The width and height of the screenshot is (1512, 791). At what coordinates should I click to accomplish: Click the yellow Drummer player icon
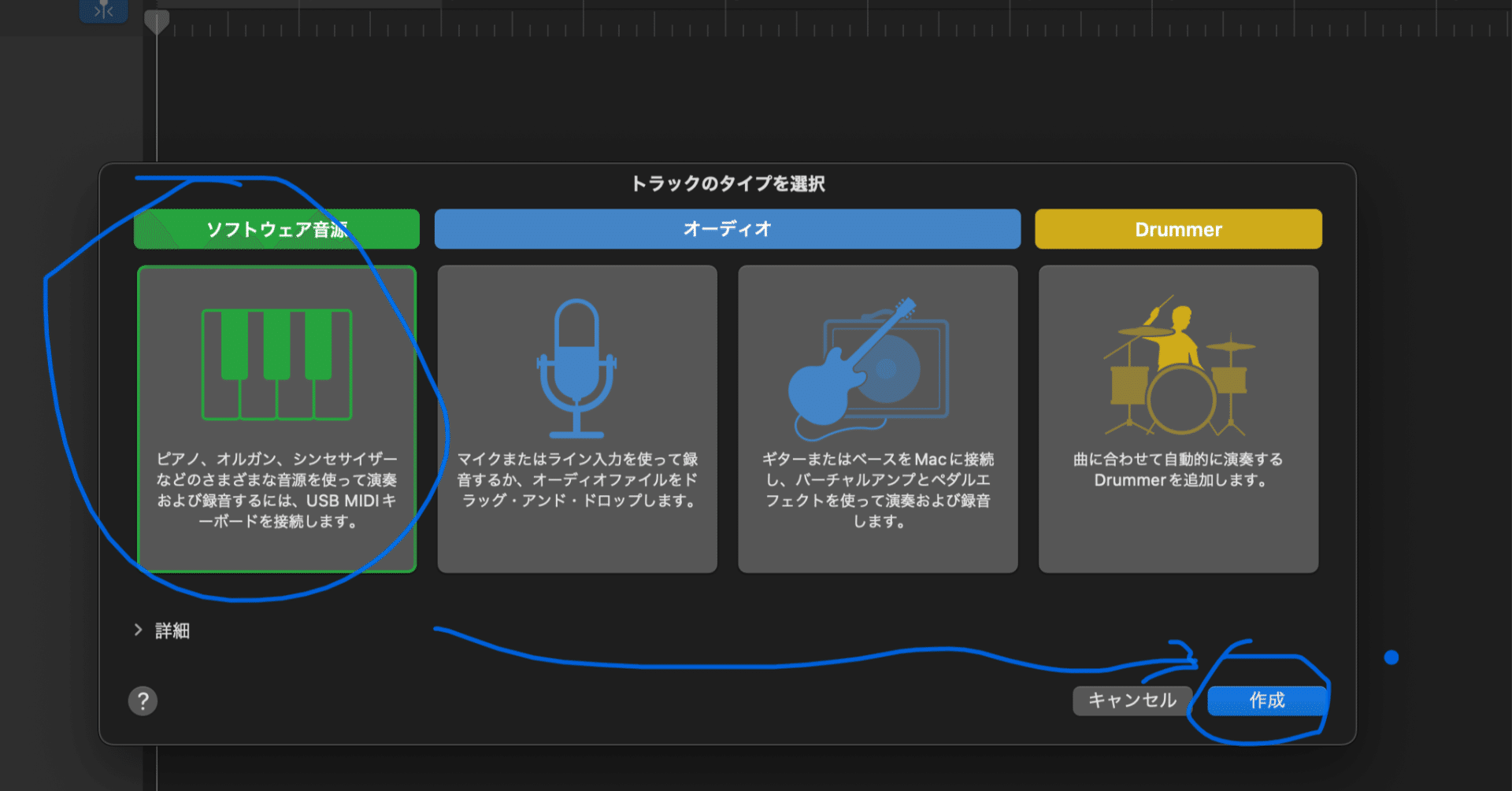[x=1177, y=366]
